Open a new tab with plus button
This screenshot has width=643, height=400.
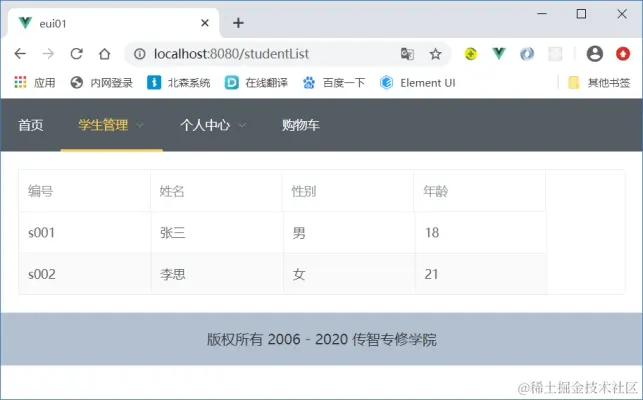[238, 23]
